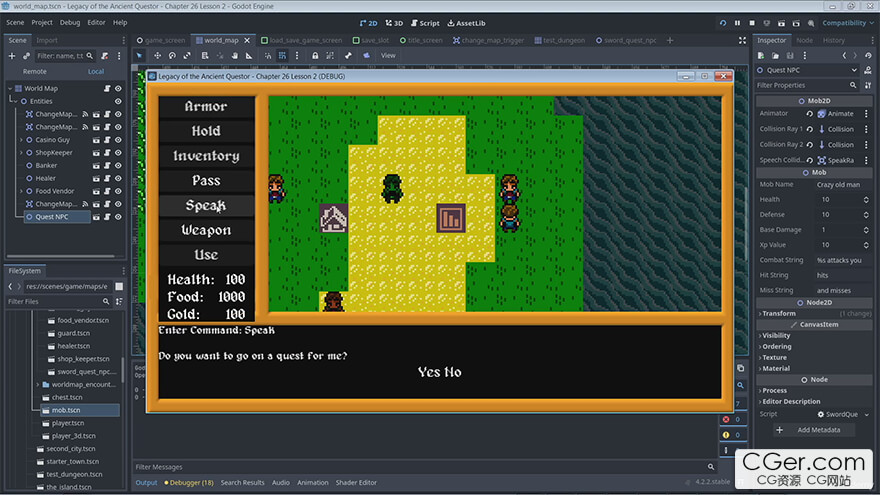This screenshot has width=880, height=495.
Task: Attach script icon next to scene filter
Action: tap(104, 56)
